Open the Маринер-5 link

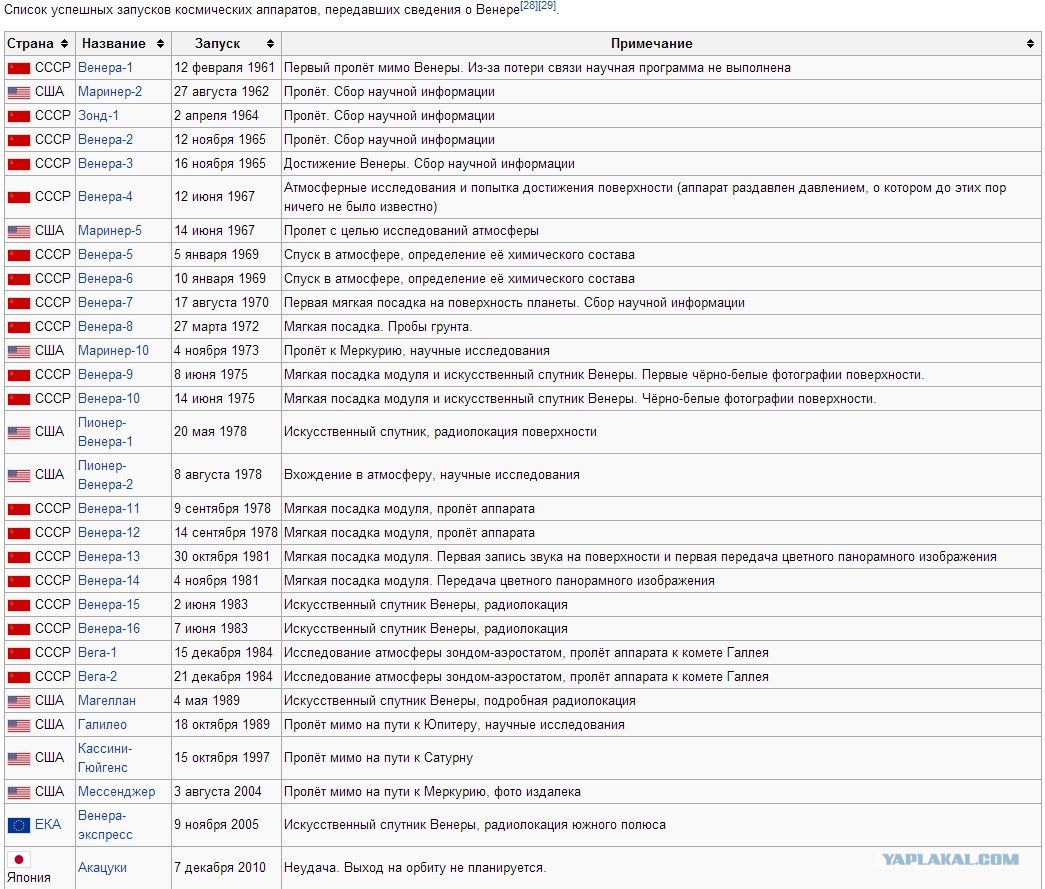pos(110,231)
